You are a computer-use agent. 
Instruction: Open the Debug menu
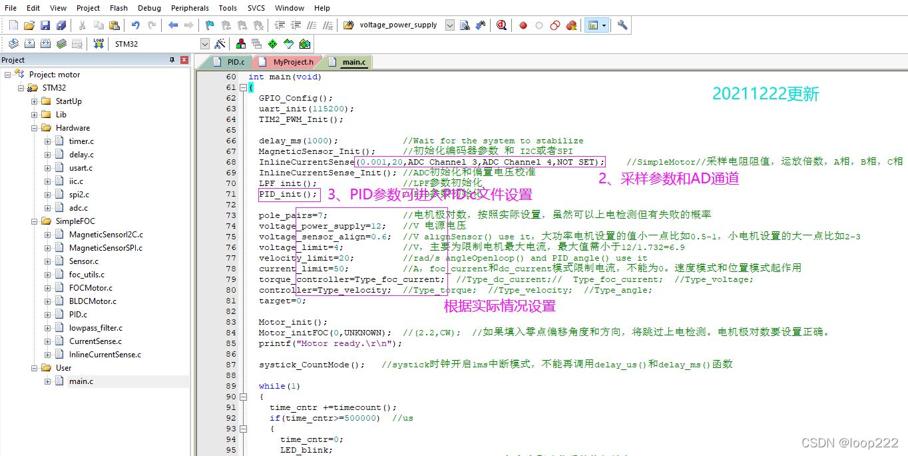149,8
